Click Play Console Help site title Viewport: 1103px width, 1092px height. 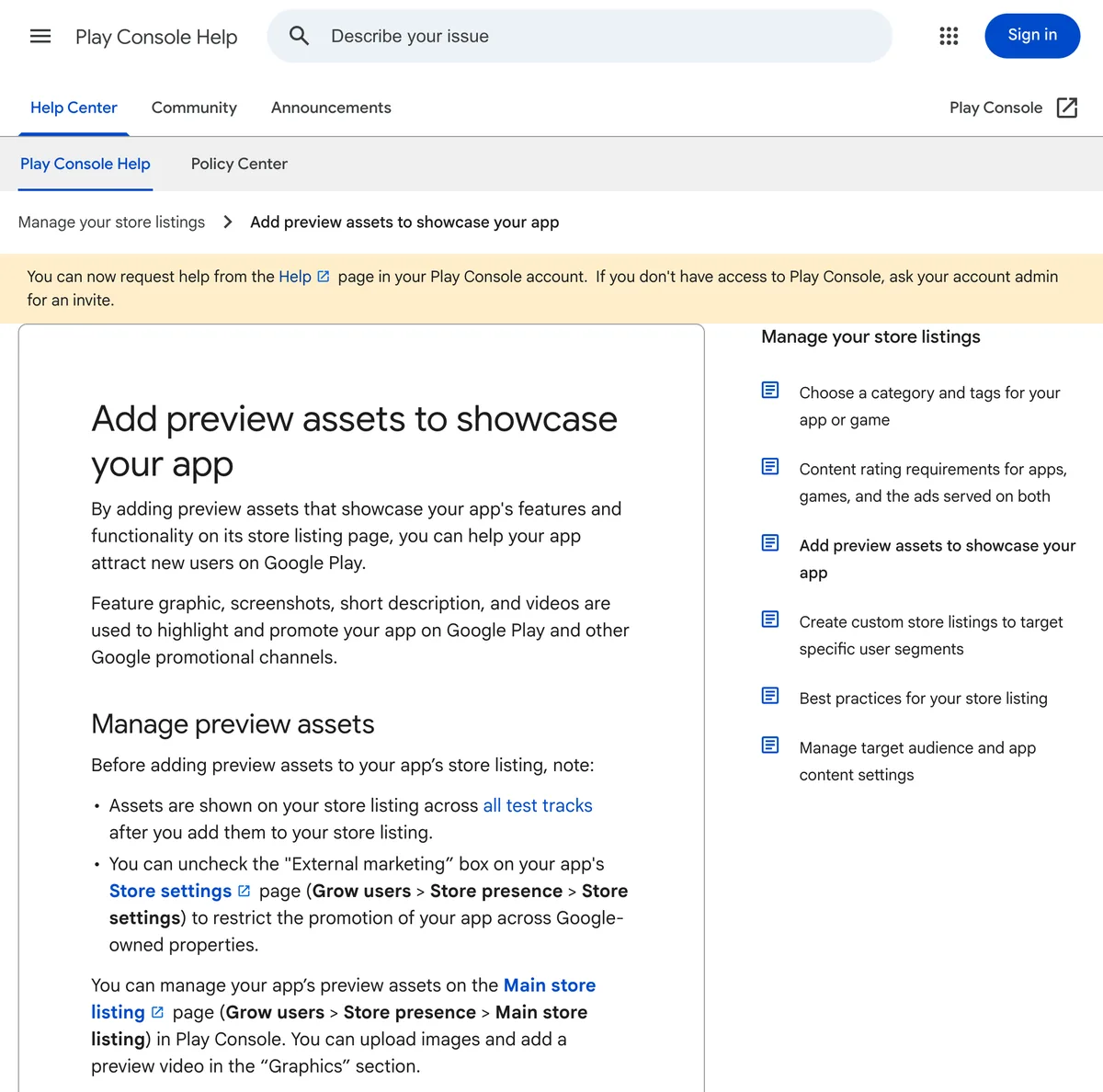click(156, 37)
